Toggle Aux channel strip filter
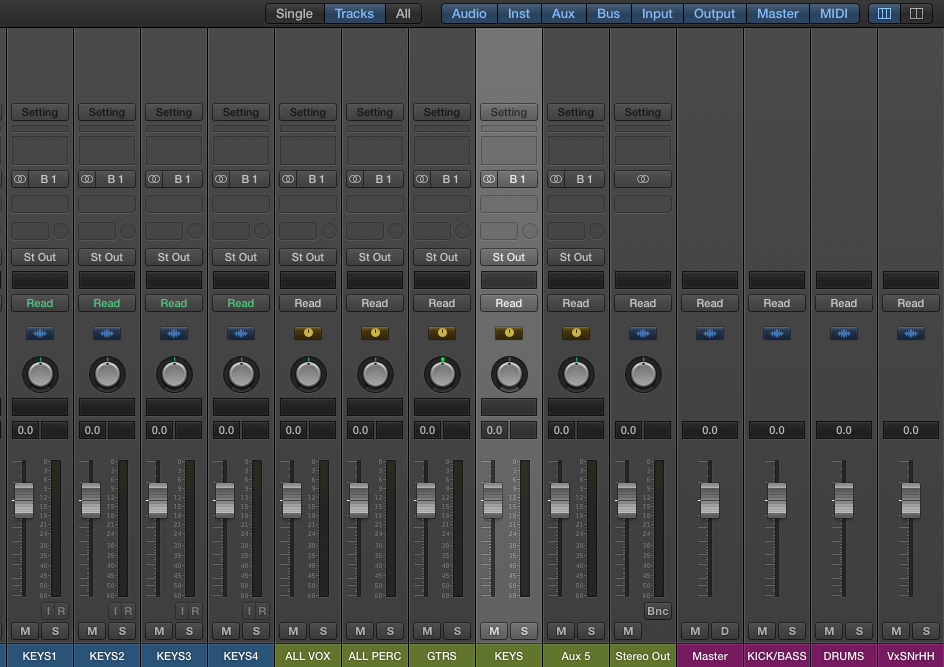 point(564,13)
